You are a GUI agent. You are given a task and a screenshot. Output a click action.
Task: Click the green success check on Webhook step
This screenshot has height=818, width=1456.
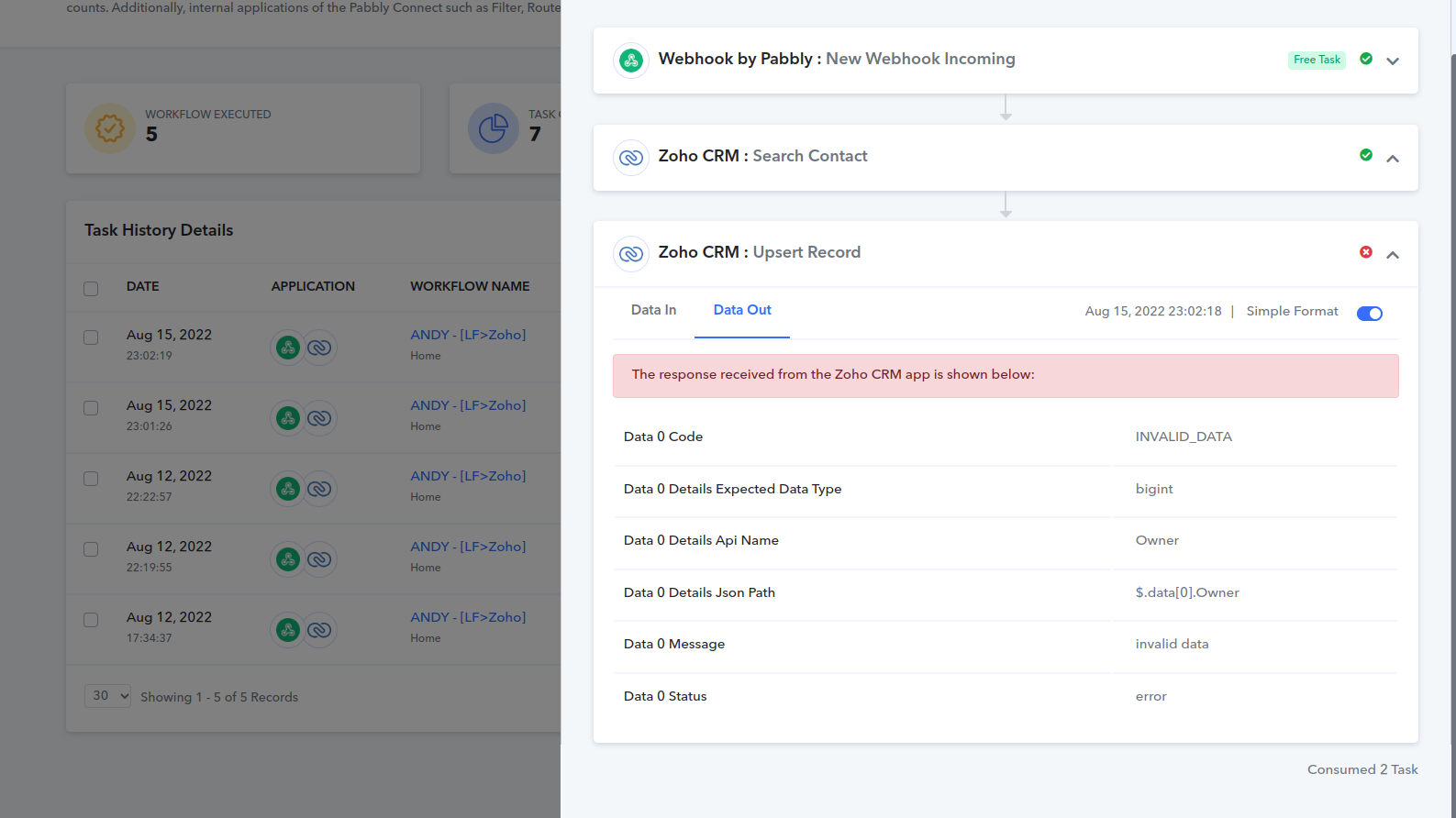[1366, 59]
